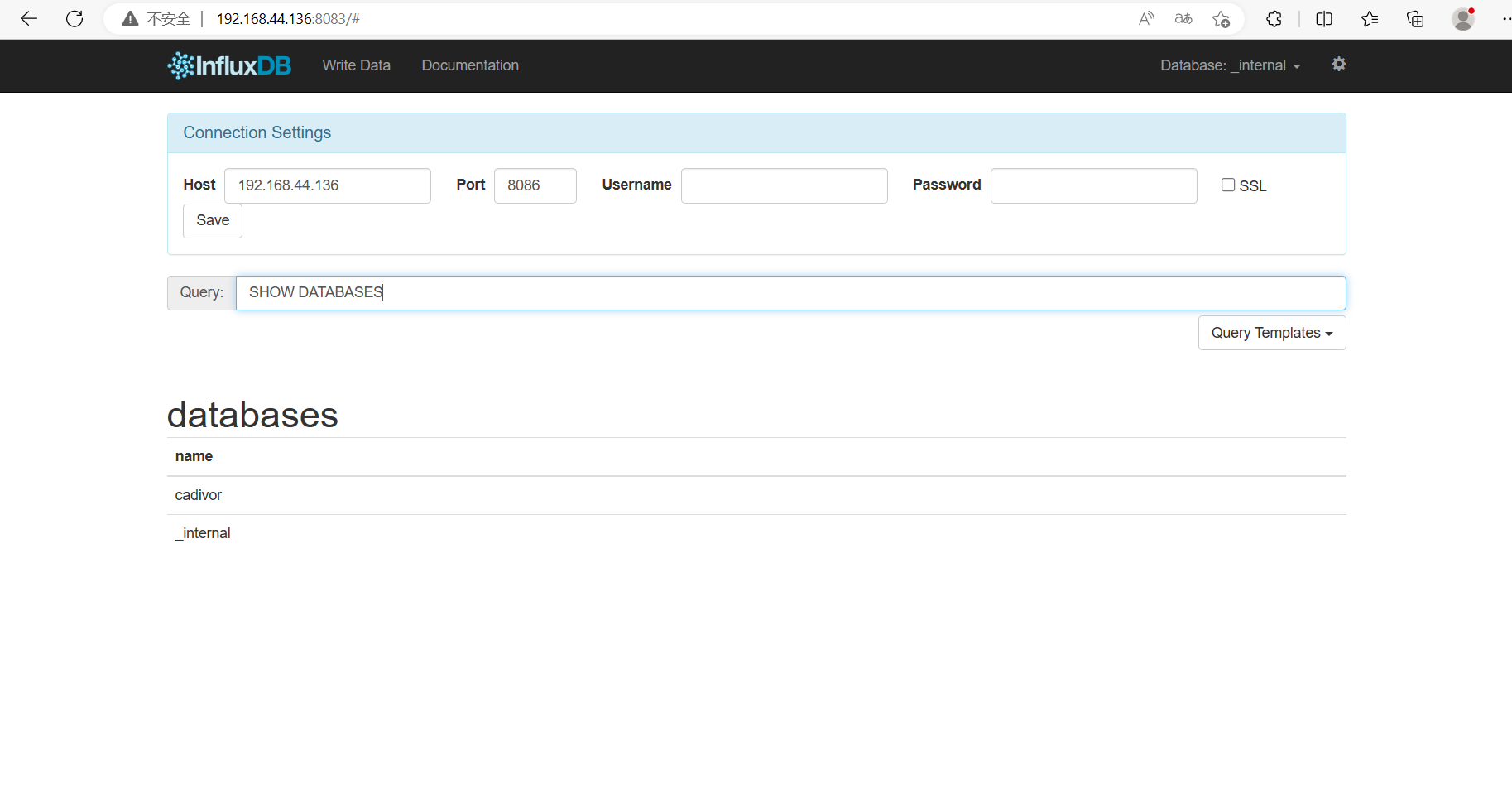Click the translate page icon
Image resolution: width=1512 pixels, height=789 pixels.
point(1183,19)
